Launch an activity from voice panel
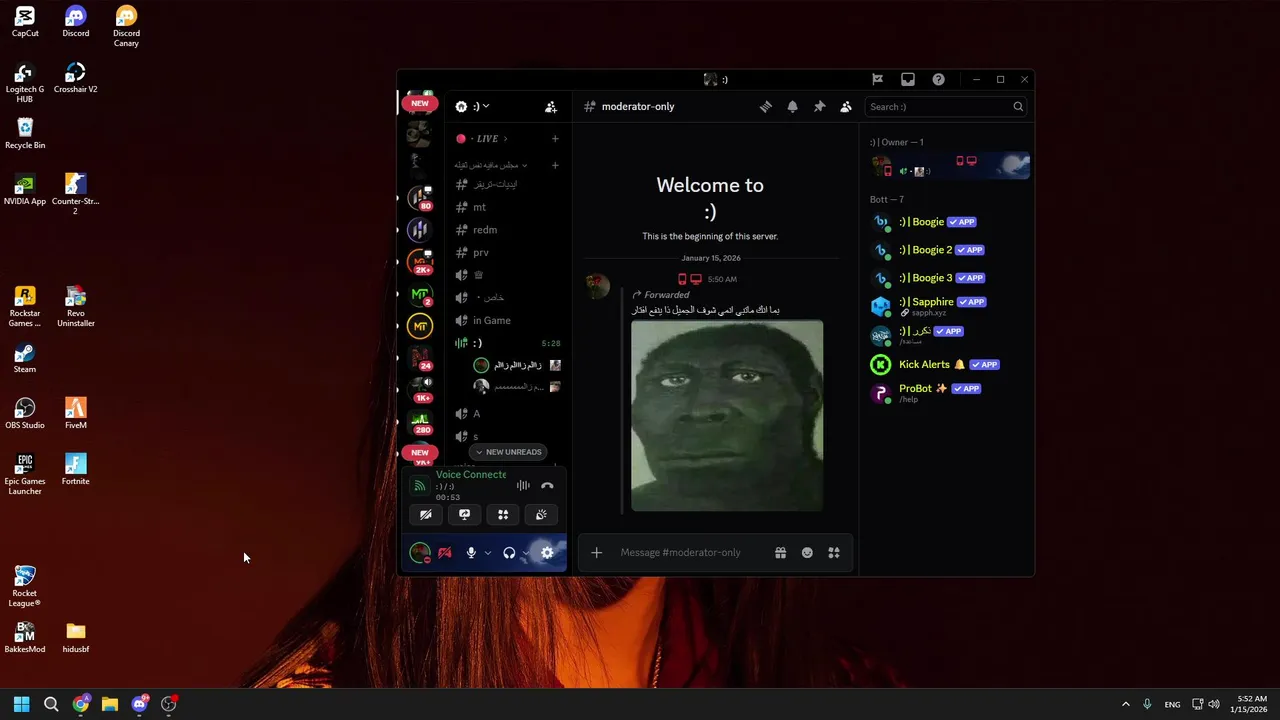The width and height of the screenshot is (1280, 720). coord(503,515)
